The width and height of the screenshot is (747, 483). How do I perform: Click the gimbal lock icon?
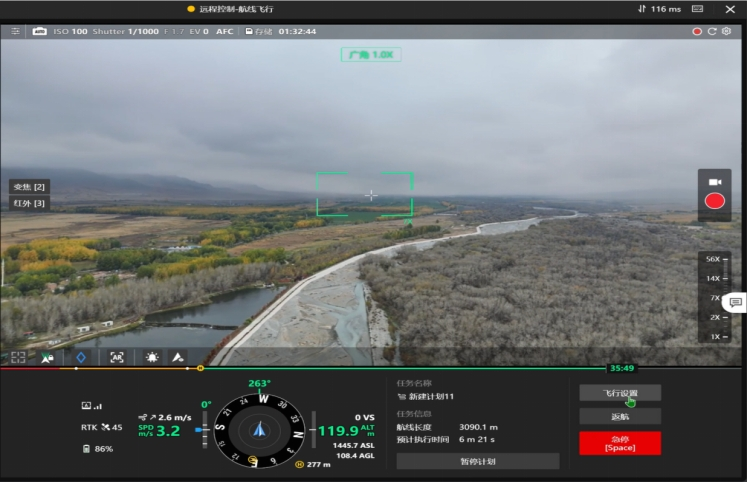coord(47,357)
